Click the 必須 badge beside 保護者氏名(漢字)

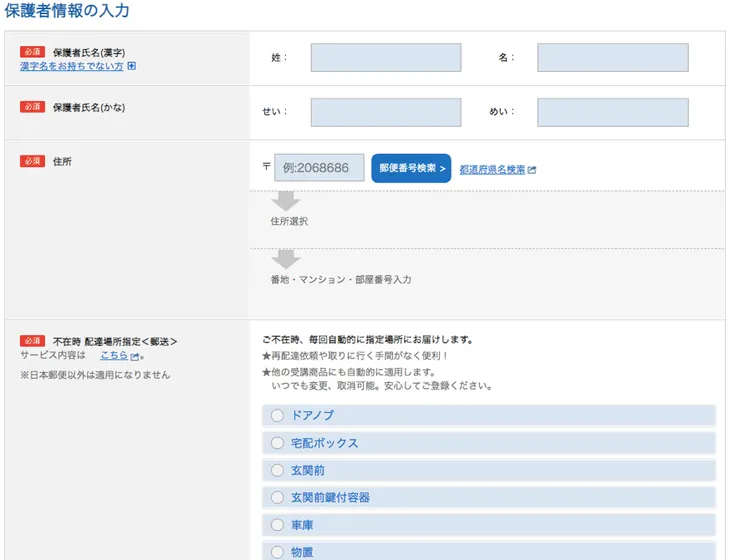[33, 52]
